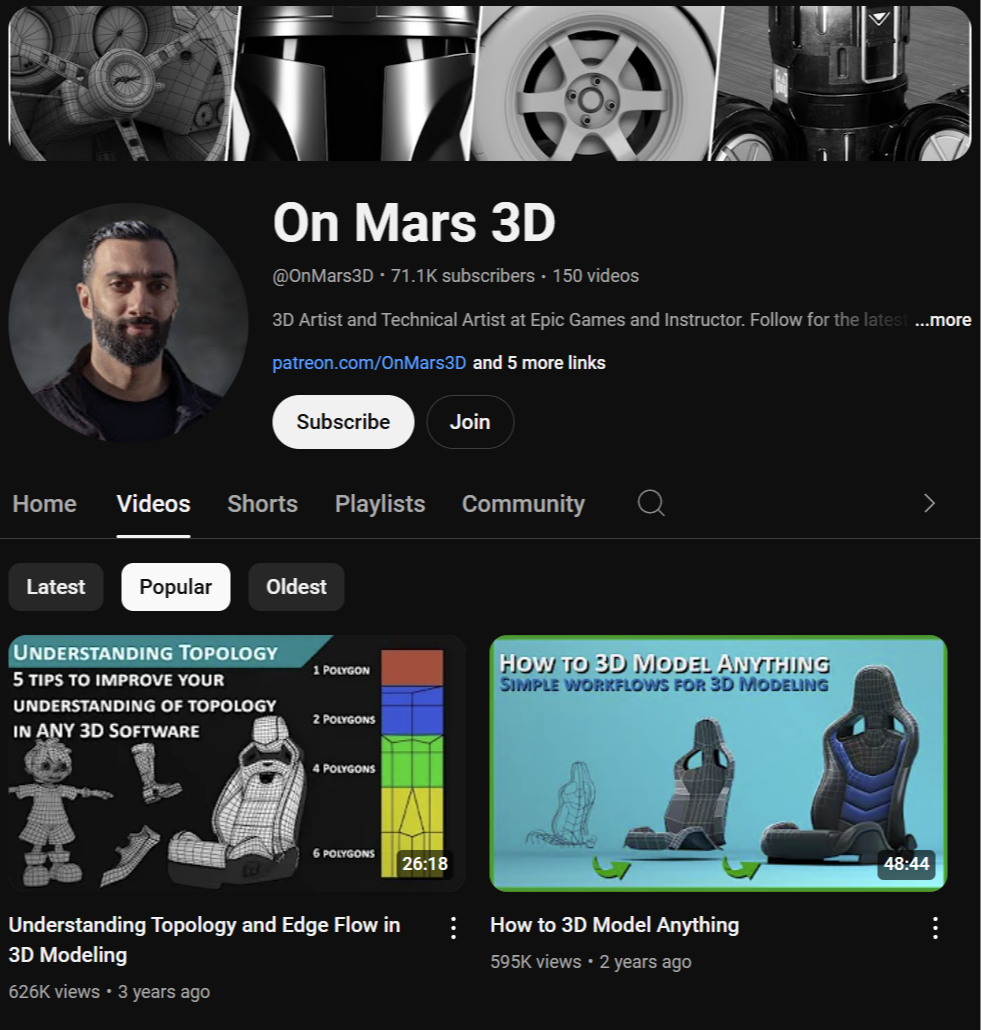
Task: Click the 3D Artist channel description text
Action: tap(590, 320)
